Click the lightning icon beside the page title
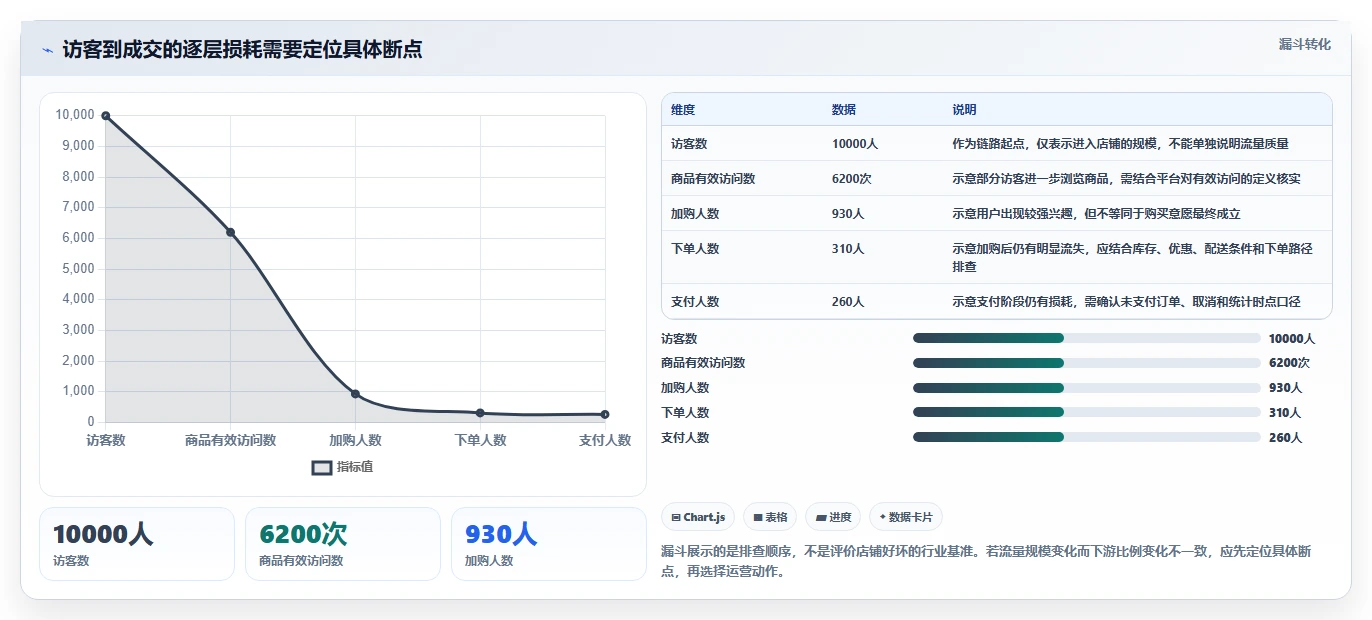 [48, 50]
